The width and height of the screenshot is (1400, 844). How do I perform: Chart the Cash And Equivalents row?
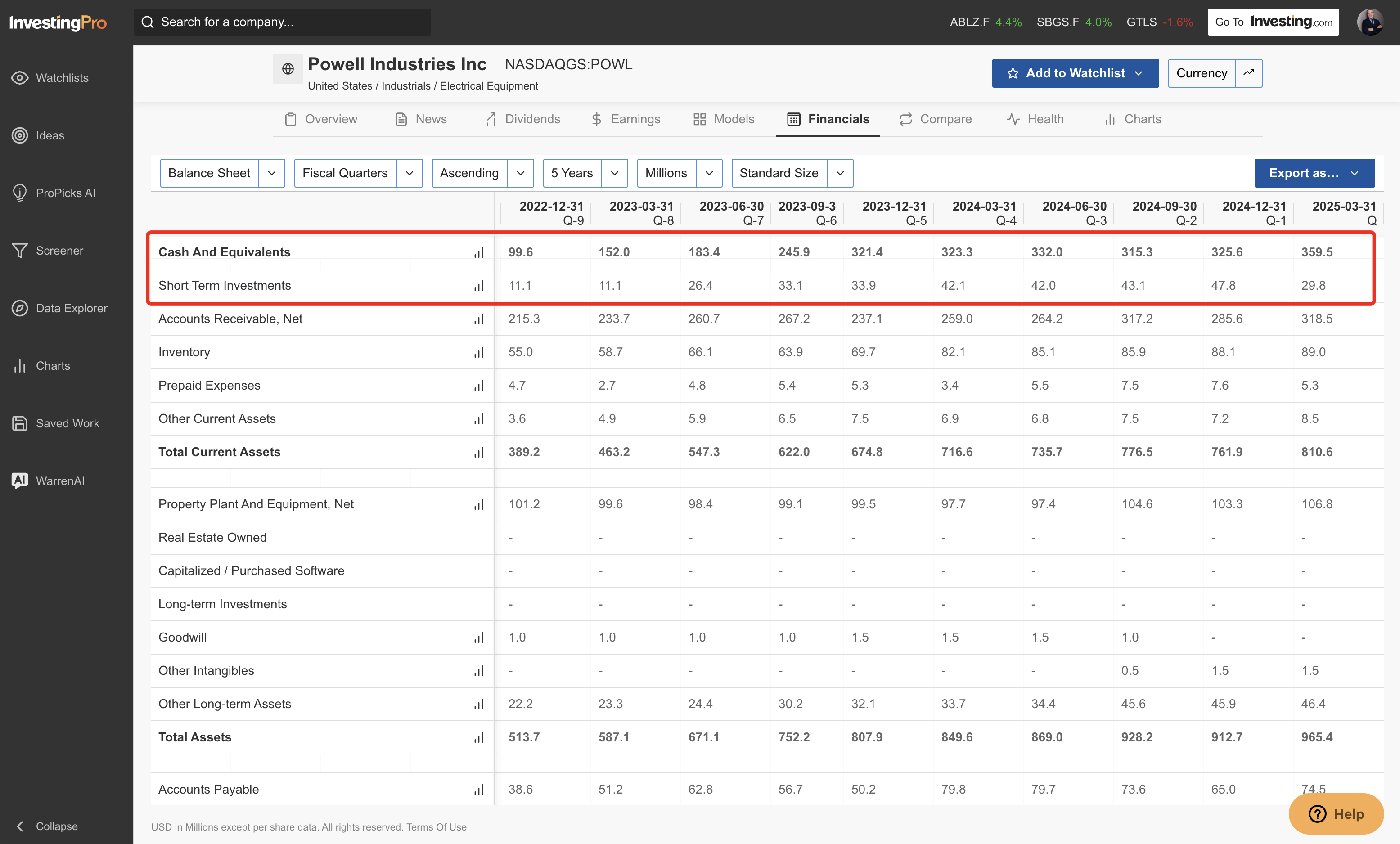pos(479,252)
